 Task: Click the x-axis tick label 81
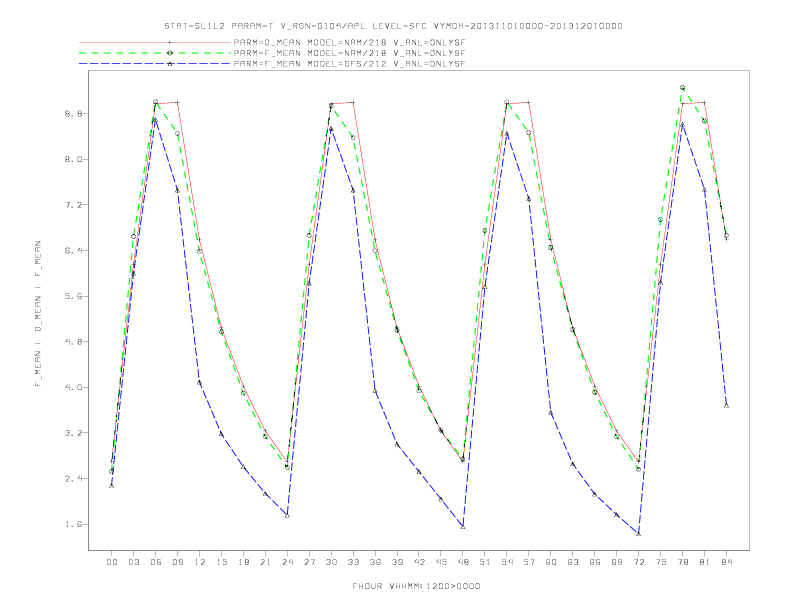(705, 562)
